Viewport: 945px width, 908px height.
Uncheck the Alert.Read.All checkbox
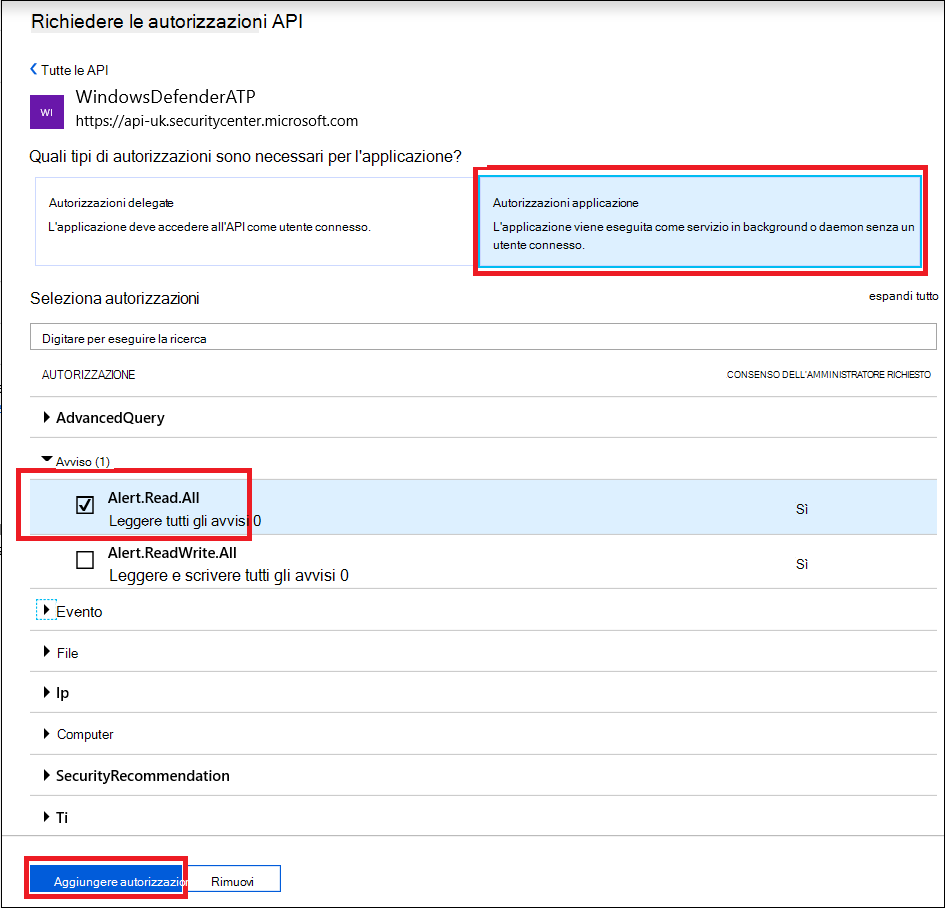pyautogui.click(x=85, y=504)
